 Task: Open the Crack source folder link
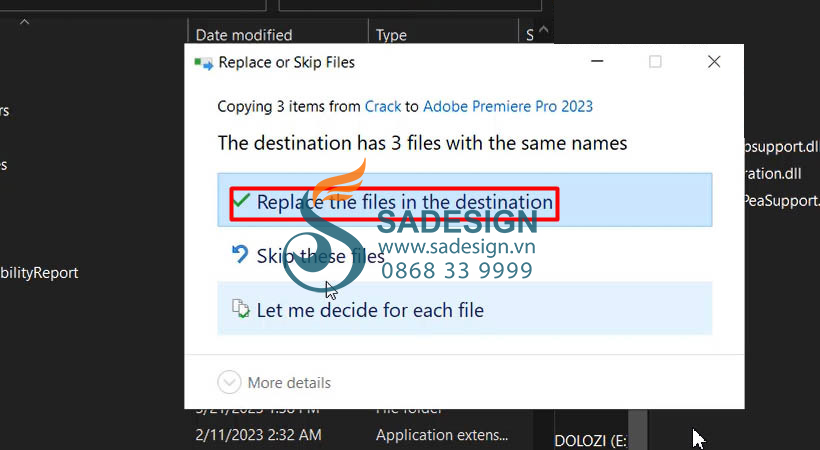[383, 106]
